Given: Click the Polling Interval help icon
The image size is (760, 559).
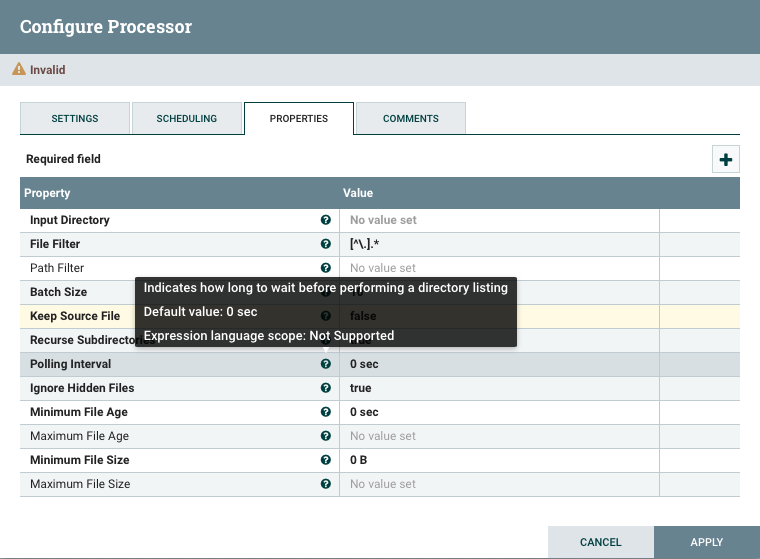Looking at the screenshot, I should point(325,364).
